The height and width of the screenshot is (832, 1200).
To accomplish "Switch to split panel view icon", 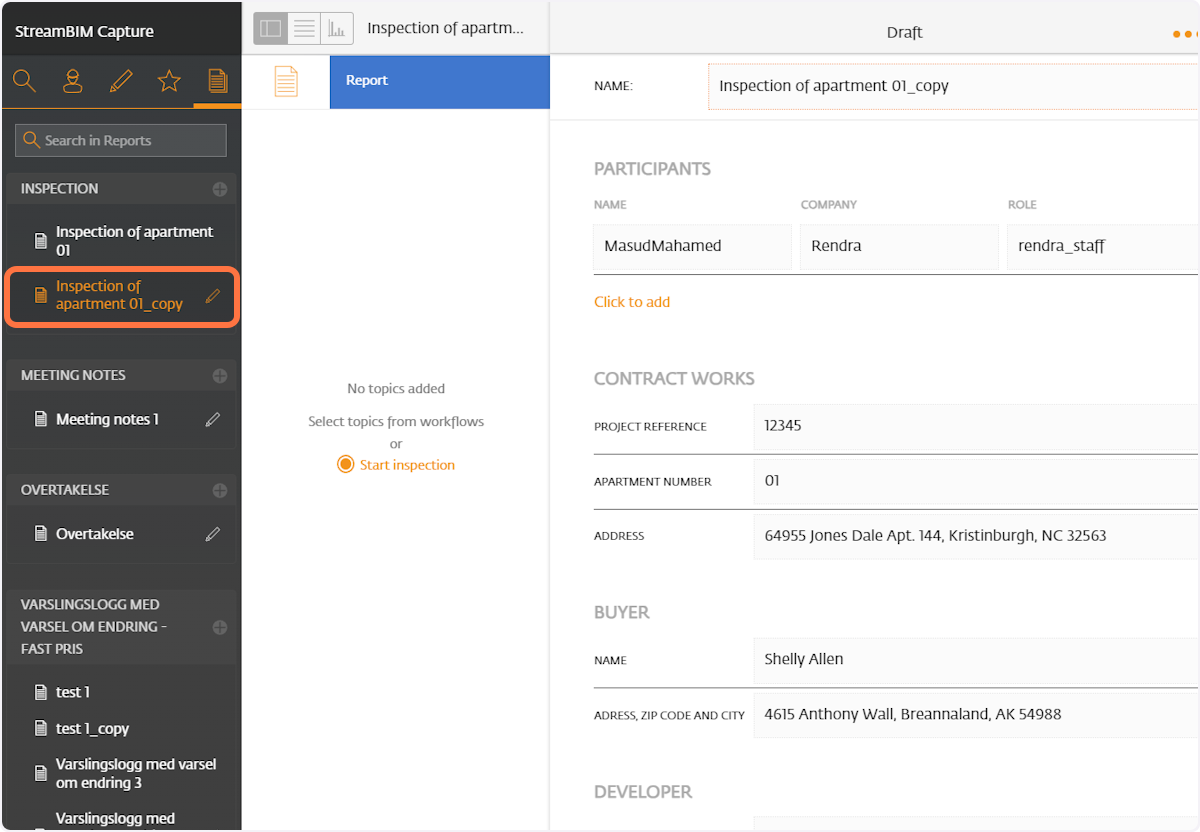I will coord(271,29).
